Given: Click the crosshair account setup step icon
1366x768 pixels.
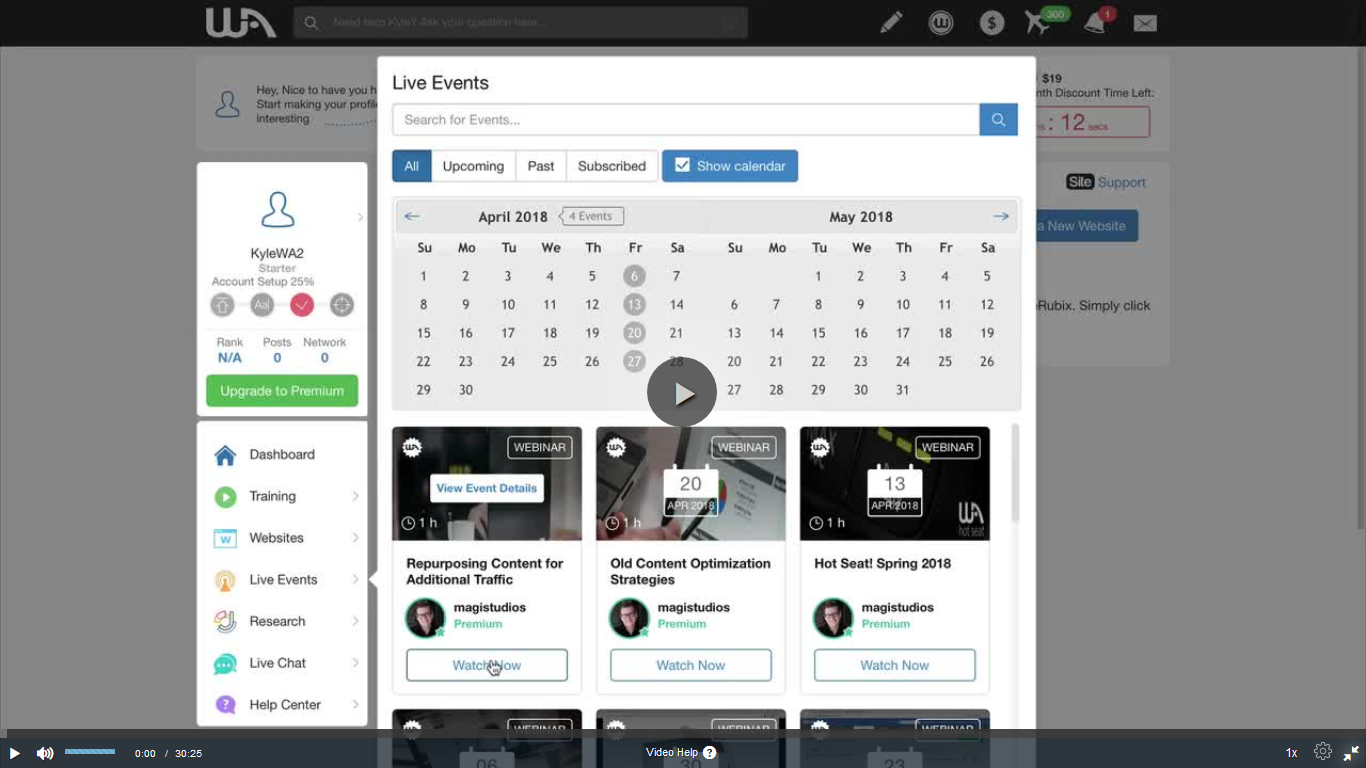Looking at the screenshot, I should click(x=342, y=305).
